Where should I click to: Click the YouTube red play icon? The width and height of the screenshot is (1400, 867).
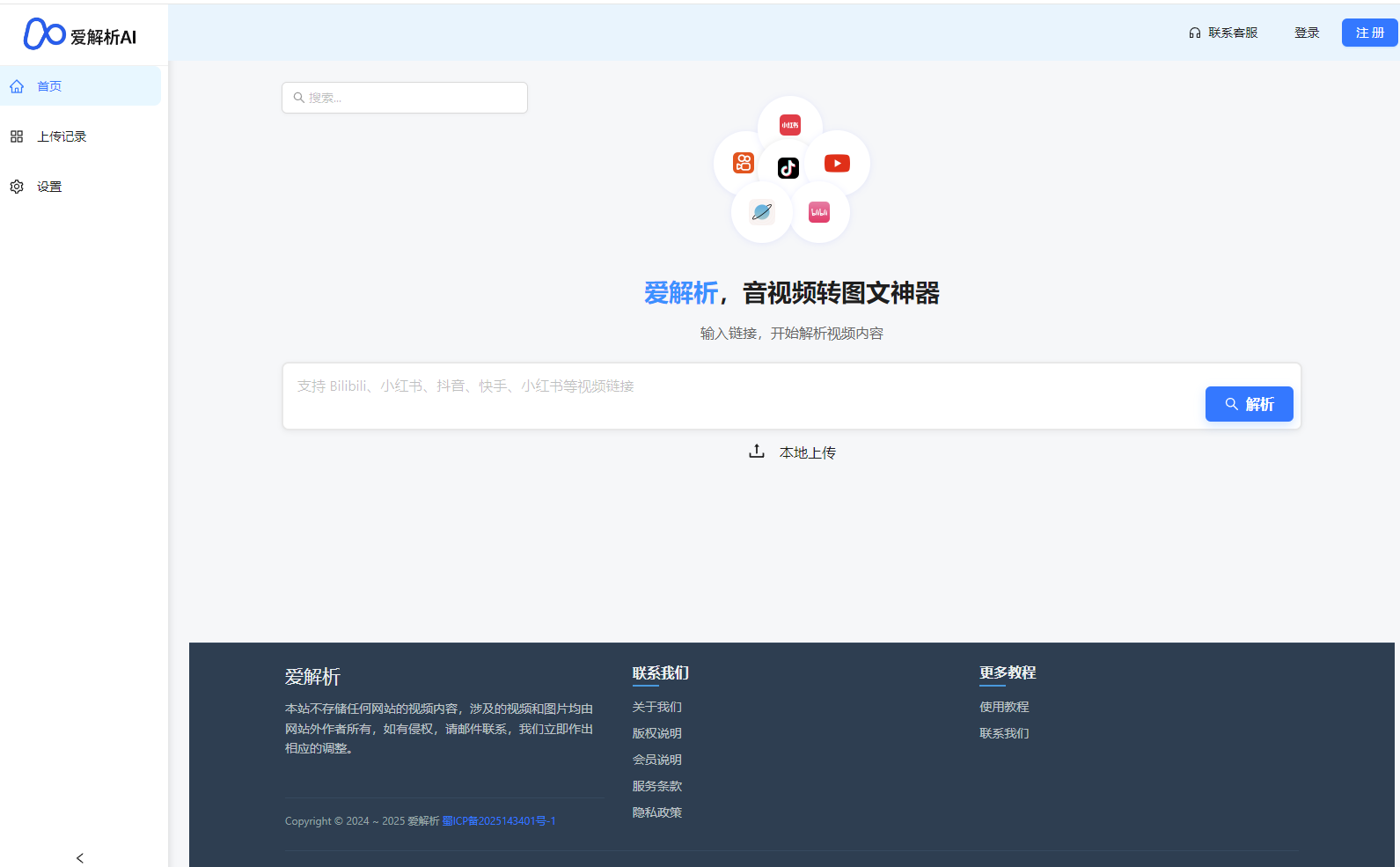[837, 163]
